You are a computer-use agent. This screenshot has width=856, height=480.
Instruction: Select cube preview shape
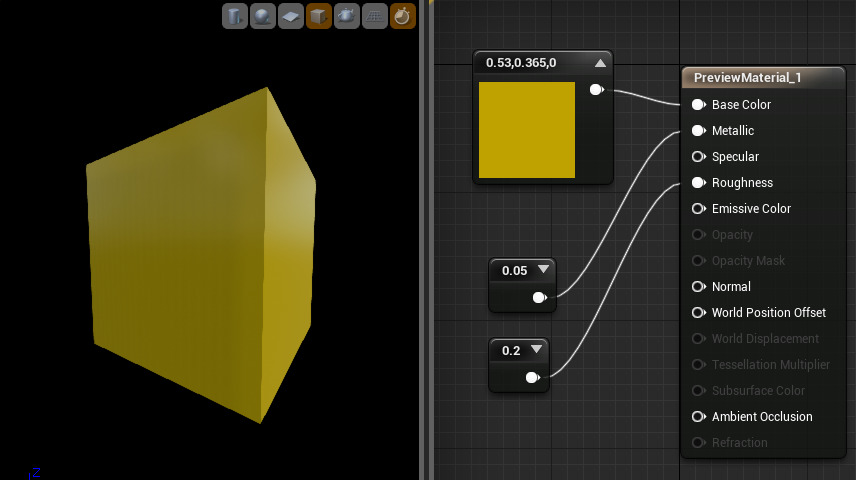[x=319, y=16]
